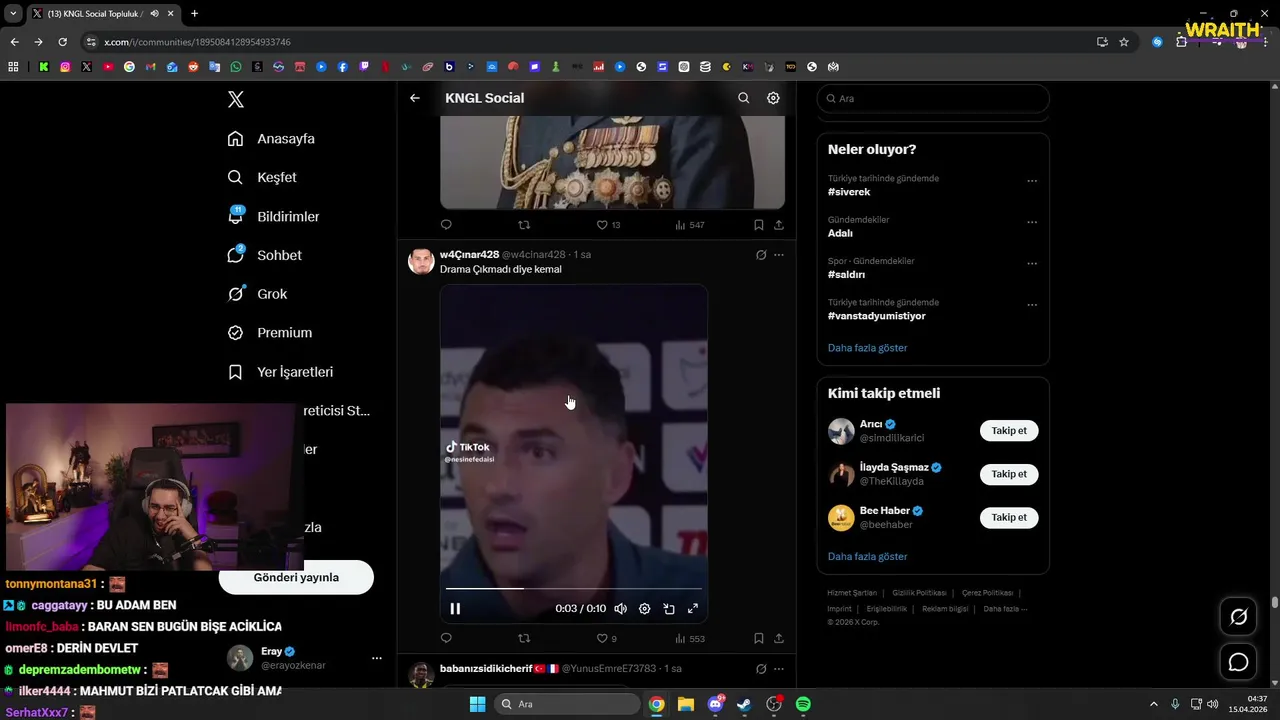1280x720 pixels.
Task: Open options for #vanstadyumistiyor trend
Action: pos(1032,305)
